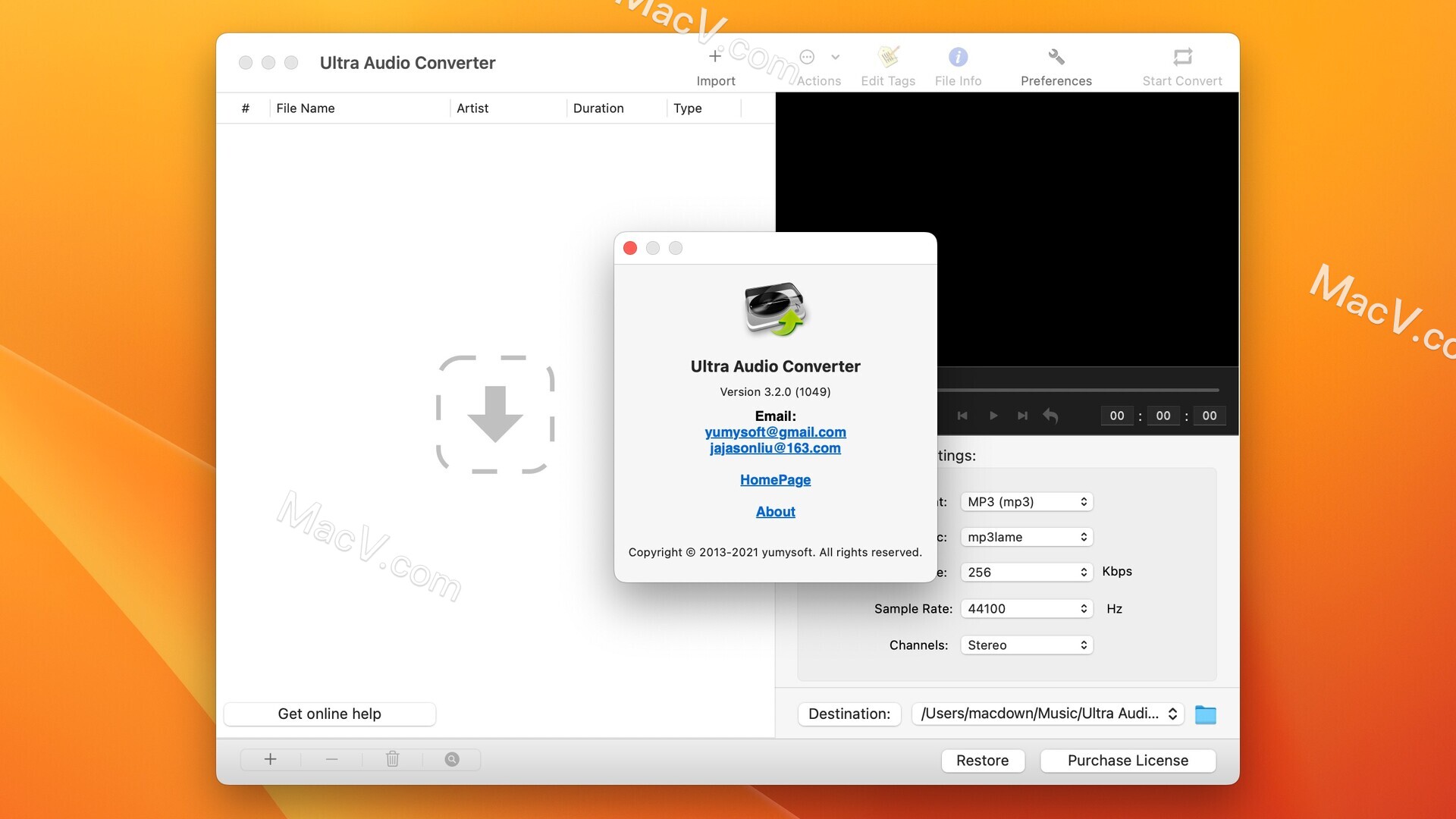
Task: Click the Destination button
Action: 849,714
